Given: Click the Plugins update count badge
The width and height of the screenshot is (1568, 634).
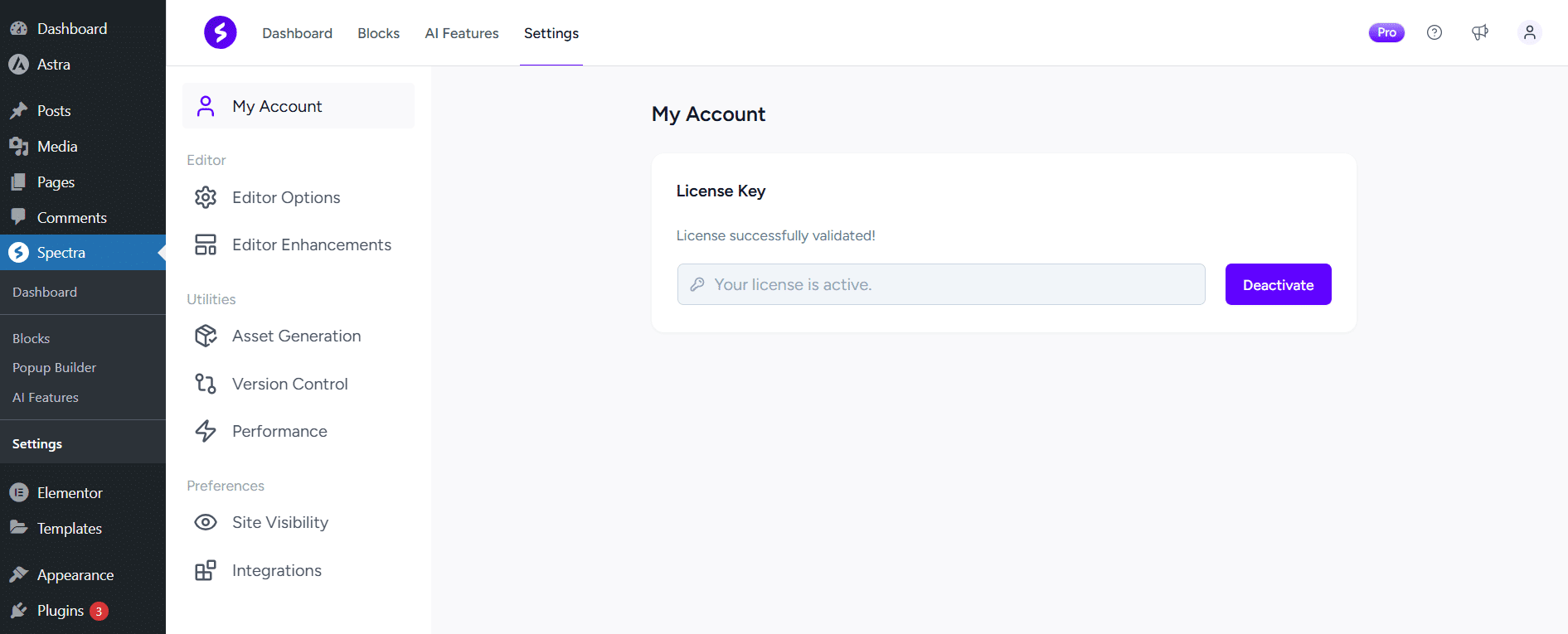Looking at the screenshot, I should [x=99, y=611].
